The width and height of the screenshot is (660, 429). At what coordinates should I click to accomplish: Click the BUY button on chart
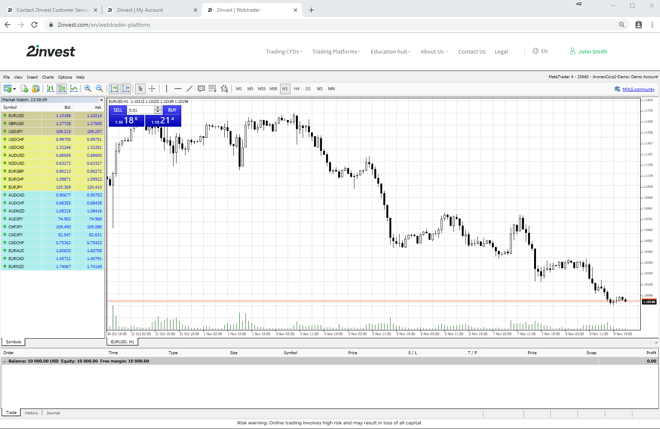click(x=172, y=110)
